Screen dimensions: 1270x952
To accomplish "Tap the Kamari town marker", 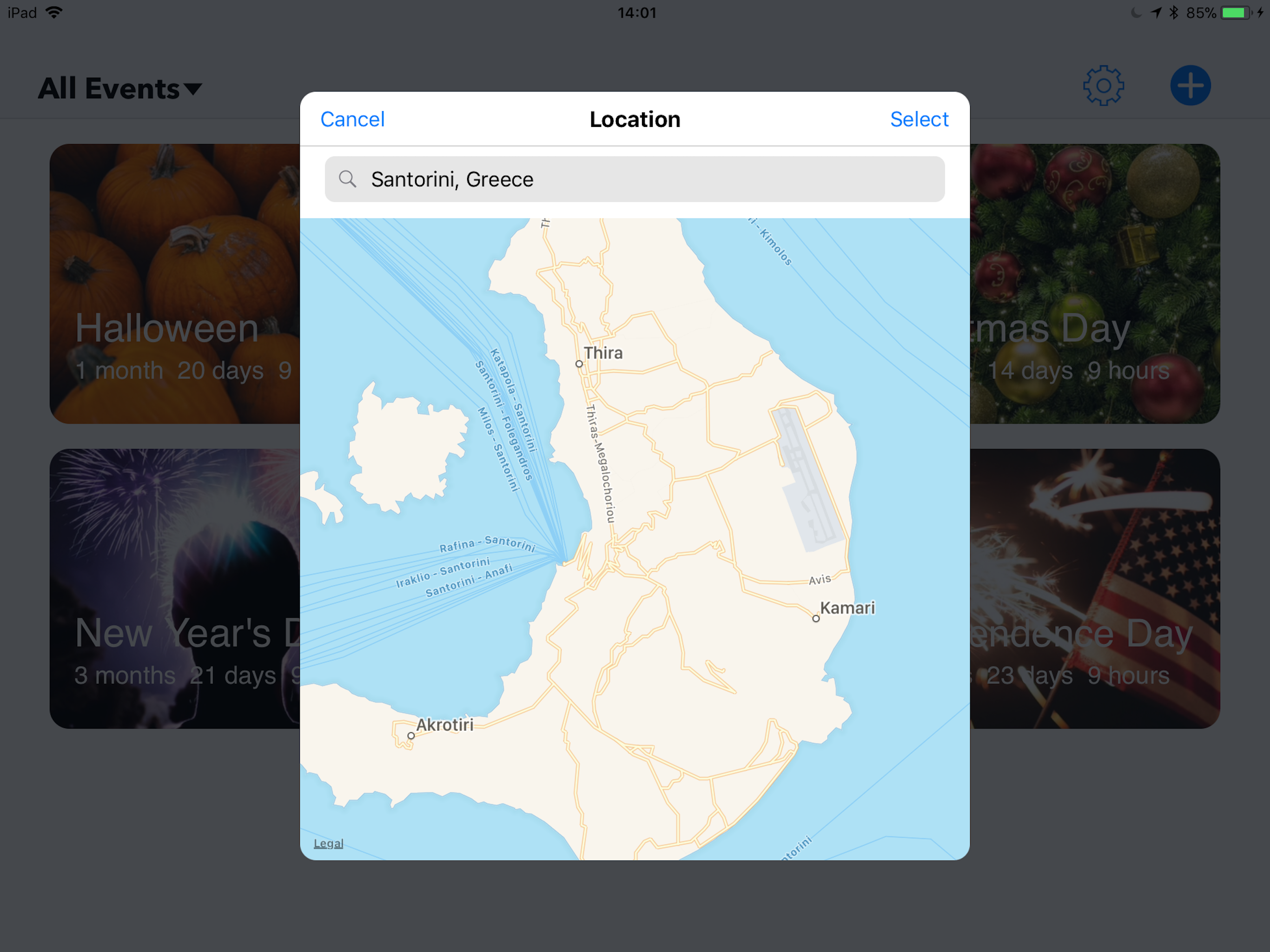I will tap(816, 619).
